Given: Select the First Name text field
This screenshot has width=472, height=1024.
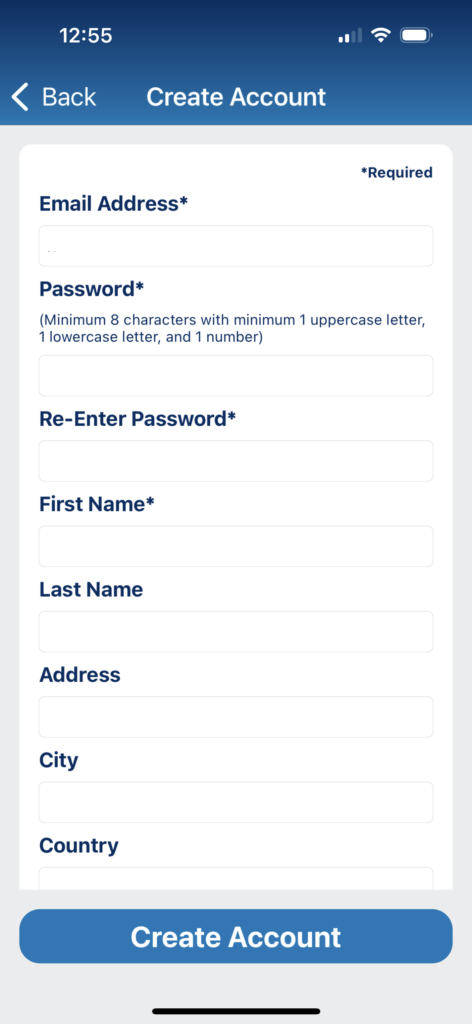Looking at the screenshot, I should 236,546.
